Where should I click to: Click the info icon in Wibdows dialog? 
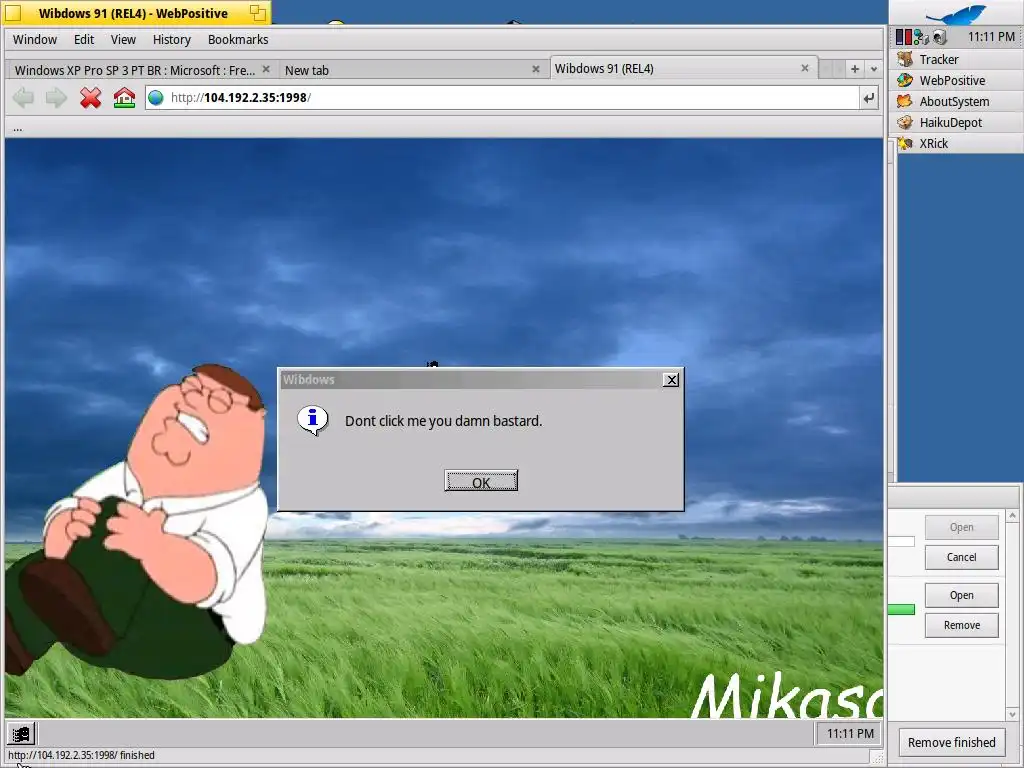313,420
